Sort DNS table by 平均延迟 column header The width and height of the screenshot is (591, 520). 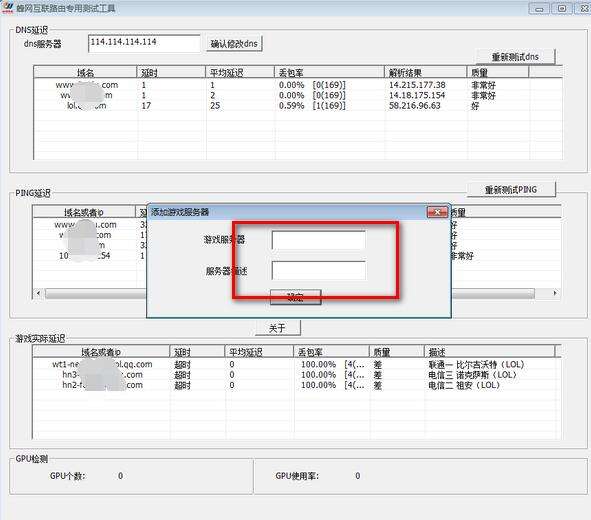240,72
